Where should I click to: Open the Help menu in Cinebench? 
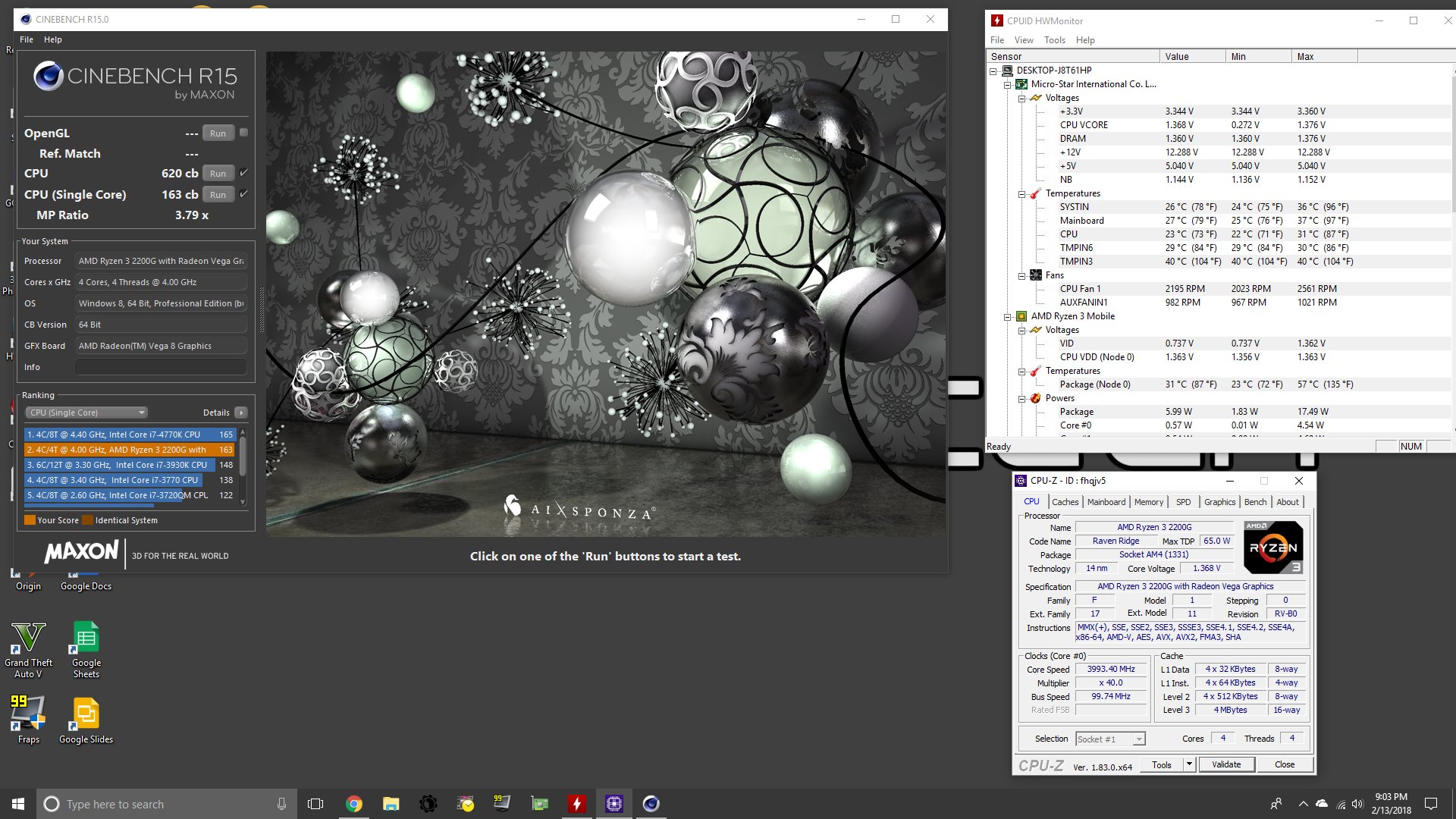53,39
